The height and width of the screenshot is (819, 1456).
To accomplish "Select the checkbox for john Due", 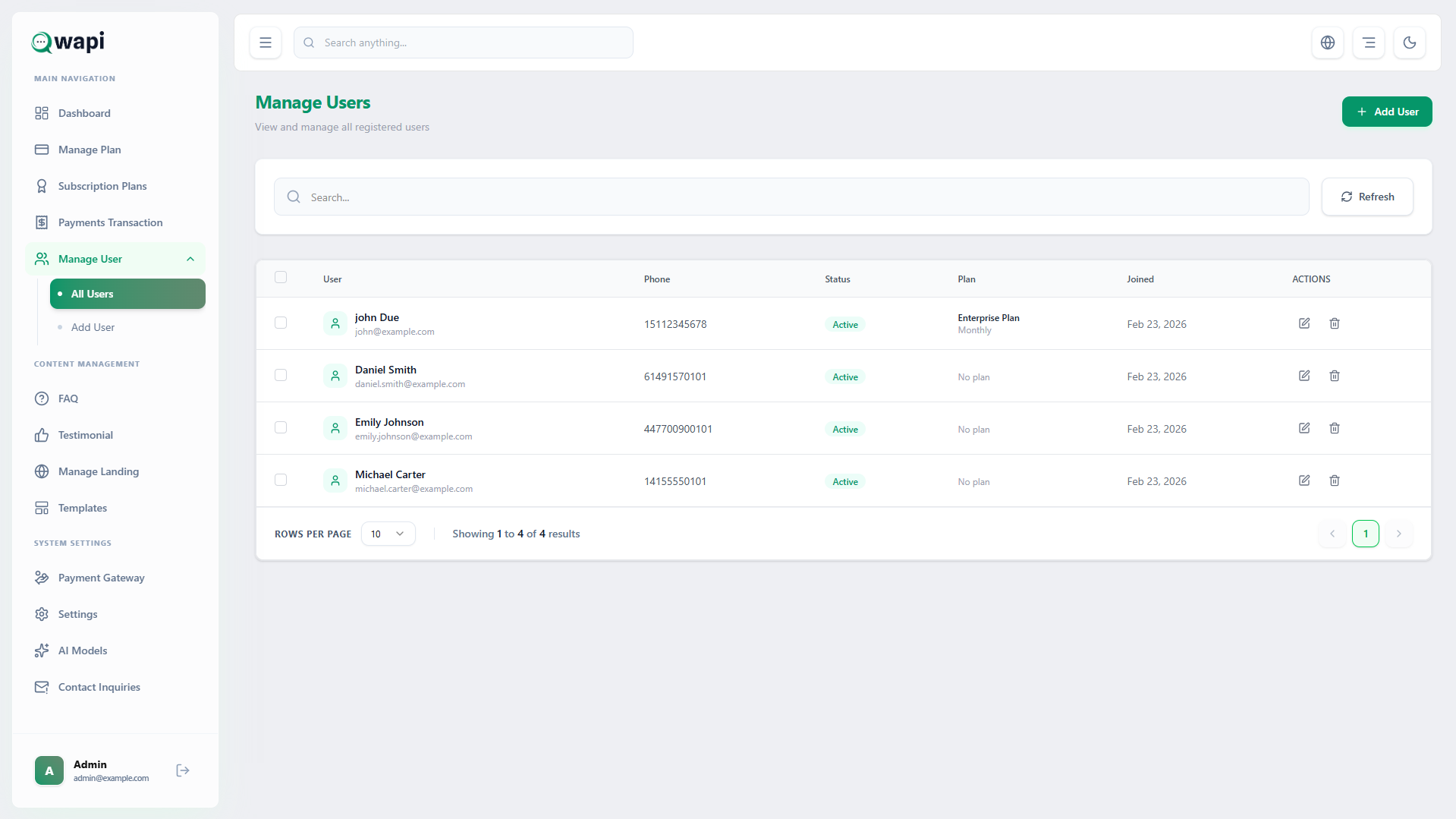I will (281, 323).
